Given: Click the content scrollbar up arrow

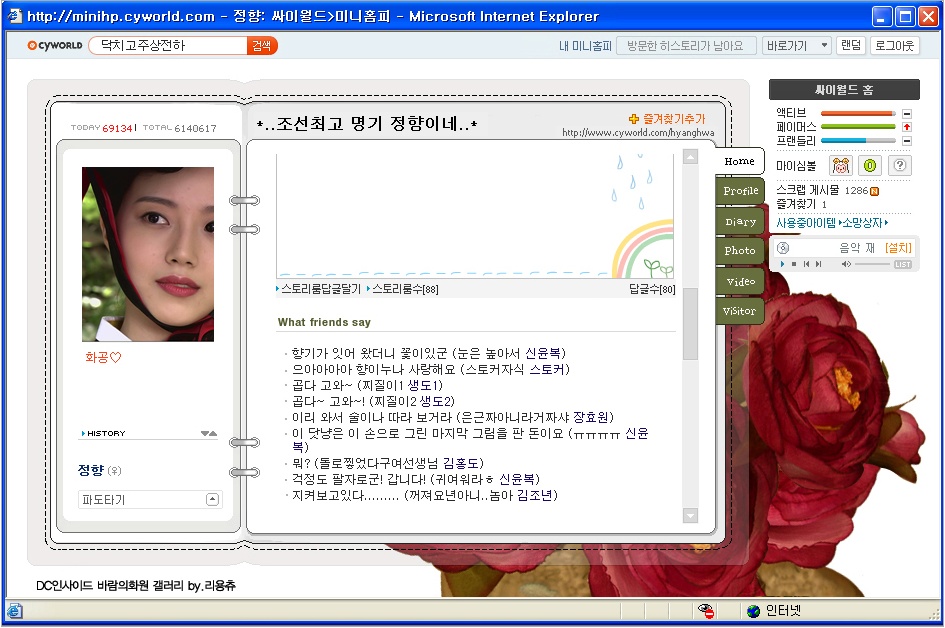Looking at the screenshot, I should (691, 157).
